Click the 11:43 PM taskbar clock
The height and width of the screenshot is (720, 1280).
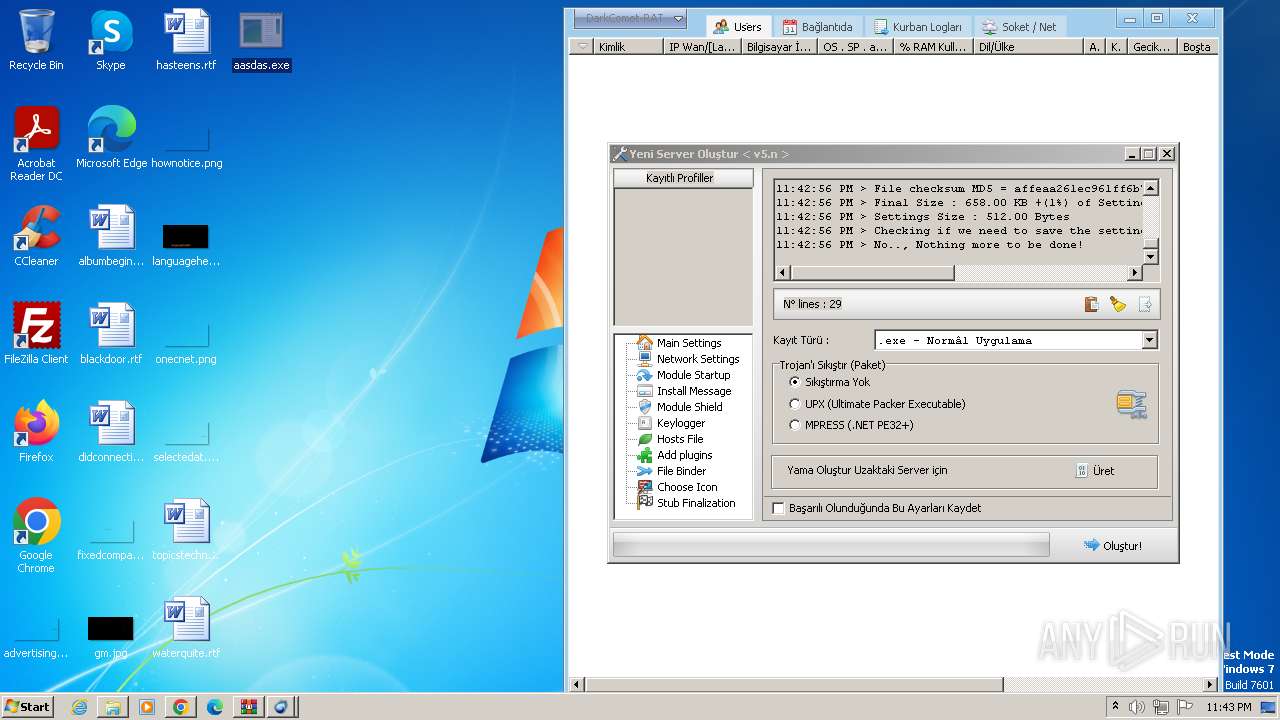click(x=1228, y=707)
